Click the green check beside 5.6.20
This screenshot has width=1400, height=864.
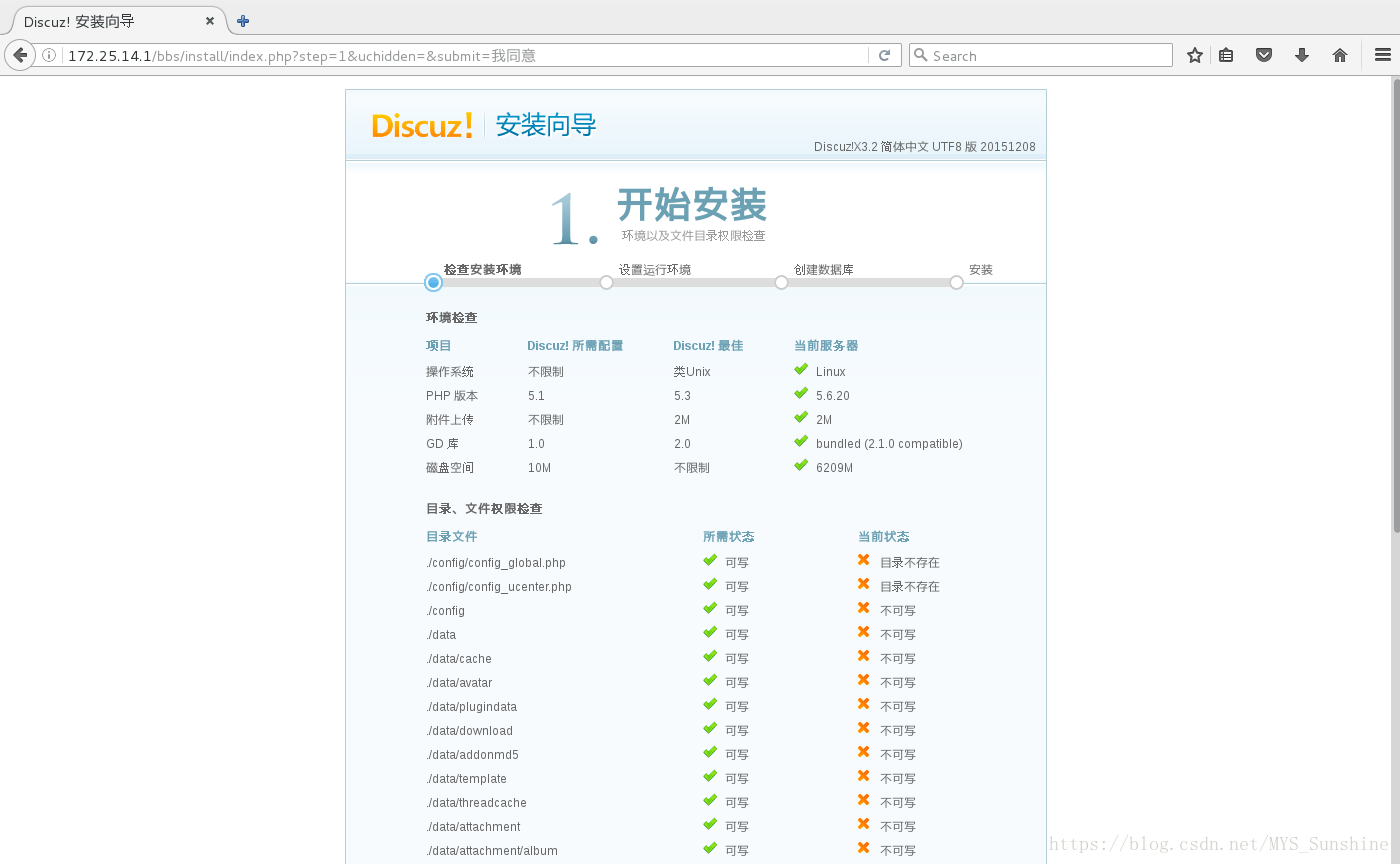click(x=801, y=393)
